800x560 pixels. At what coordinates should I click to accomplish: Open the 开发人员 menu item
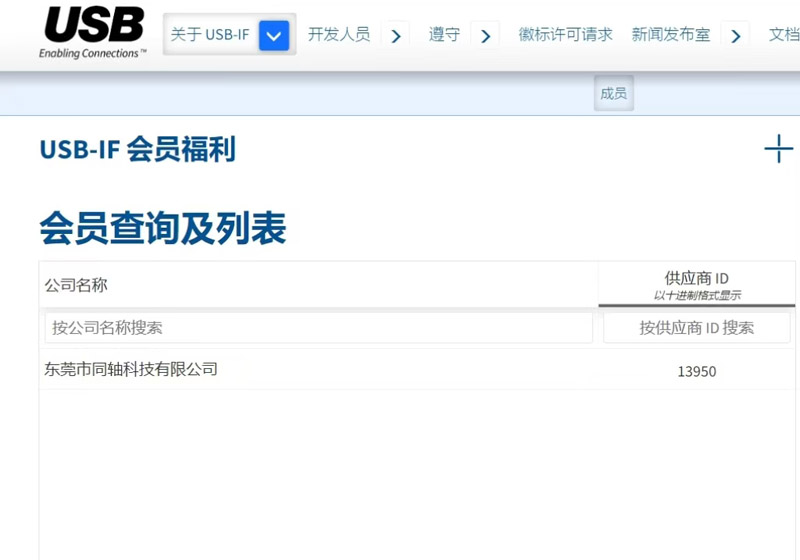[x=339, y=35]
